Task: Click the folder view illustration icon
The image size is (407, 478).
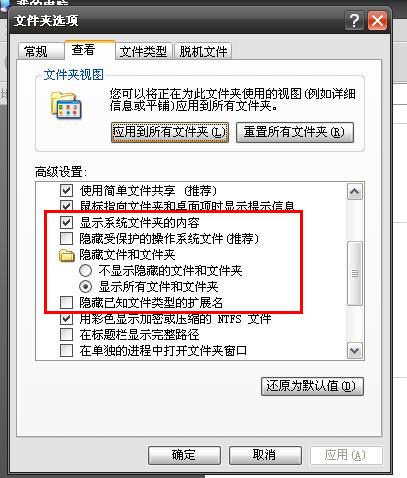Action: (x=66, y=106)
